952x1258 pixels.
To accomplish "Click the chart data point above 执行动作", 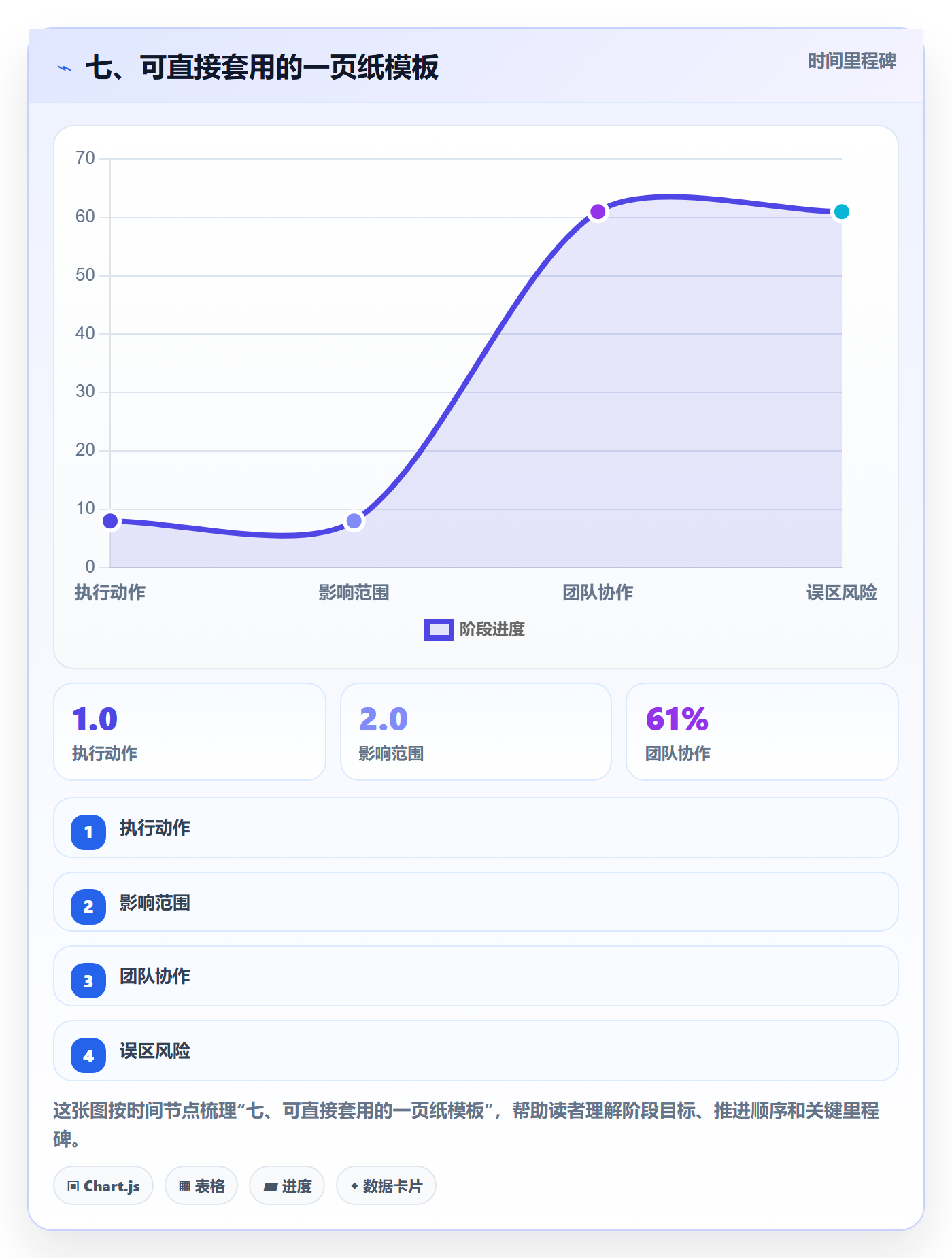I will 110,521.
